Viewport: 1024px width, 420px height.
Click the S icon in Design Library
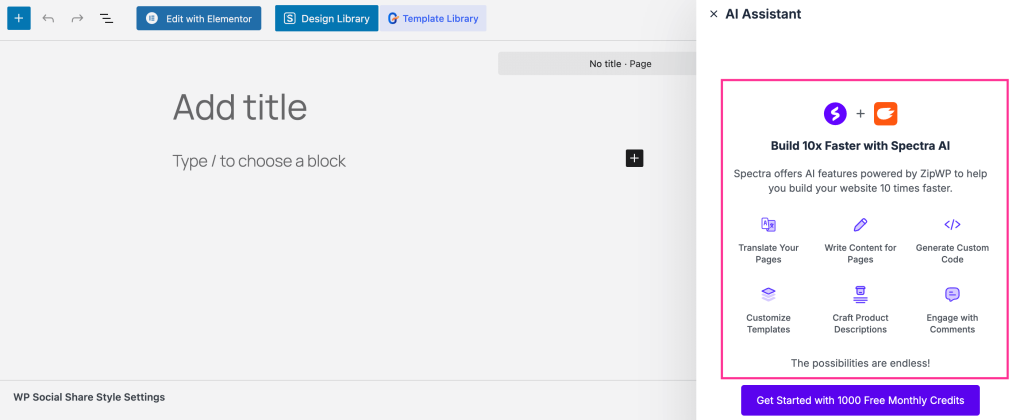[289, 18]
